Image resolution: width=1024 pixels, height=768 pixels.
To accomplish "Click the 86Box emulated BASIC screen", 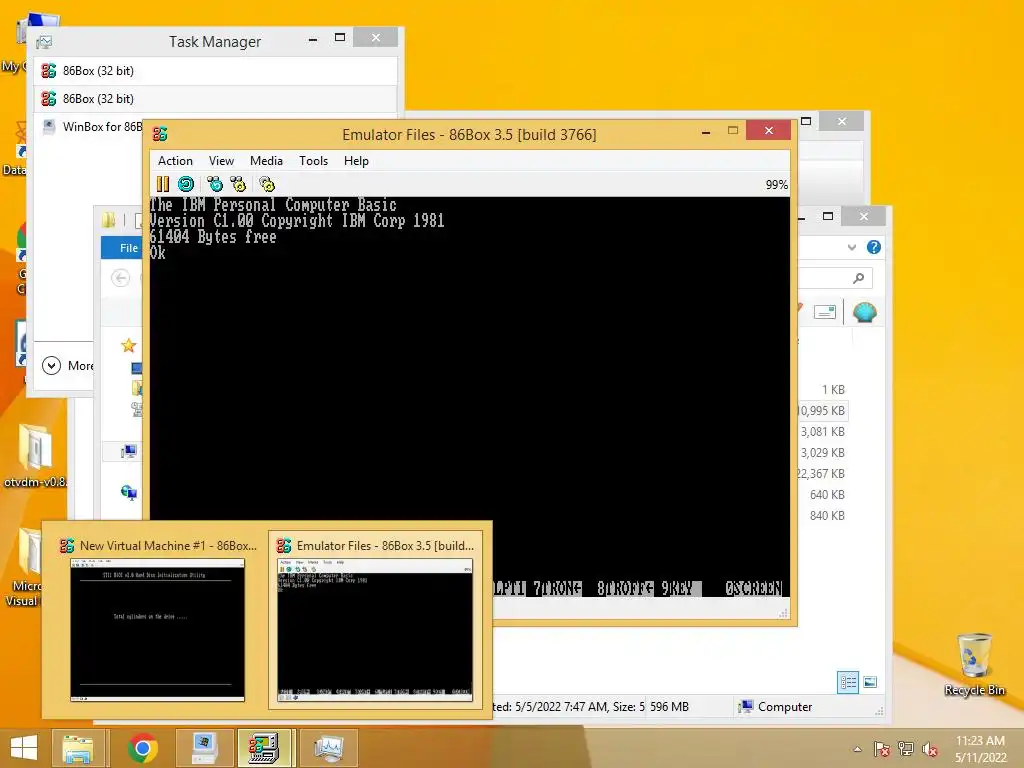I will point(470,396).
